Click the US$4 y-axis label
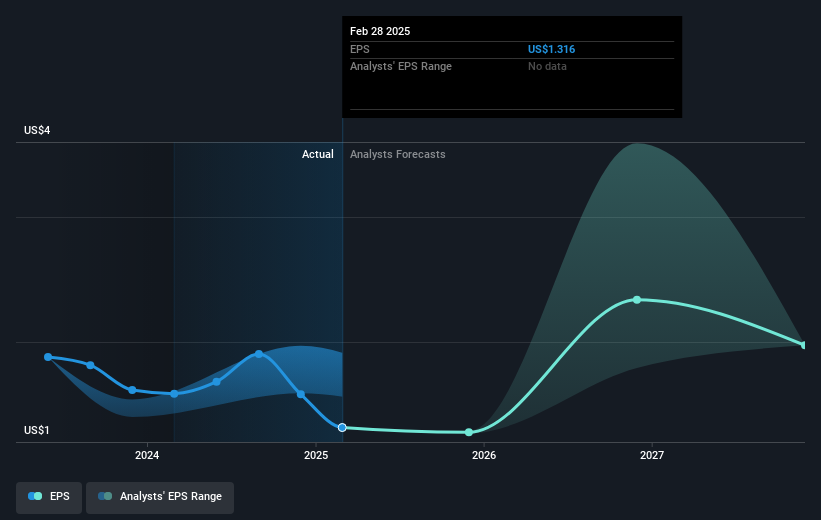821x520 pixels. (37, 130)
